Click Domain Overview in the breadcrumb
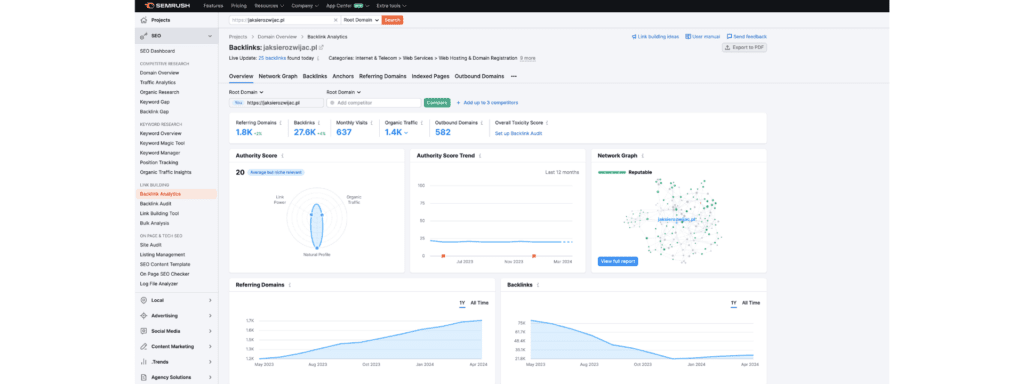The image size is (1024, 384). (277, 37)
